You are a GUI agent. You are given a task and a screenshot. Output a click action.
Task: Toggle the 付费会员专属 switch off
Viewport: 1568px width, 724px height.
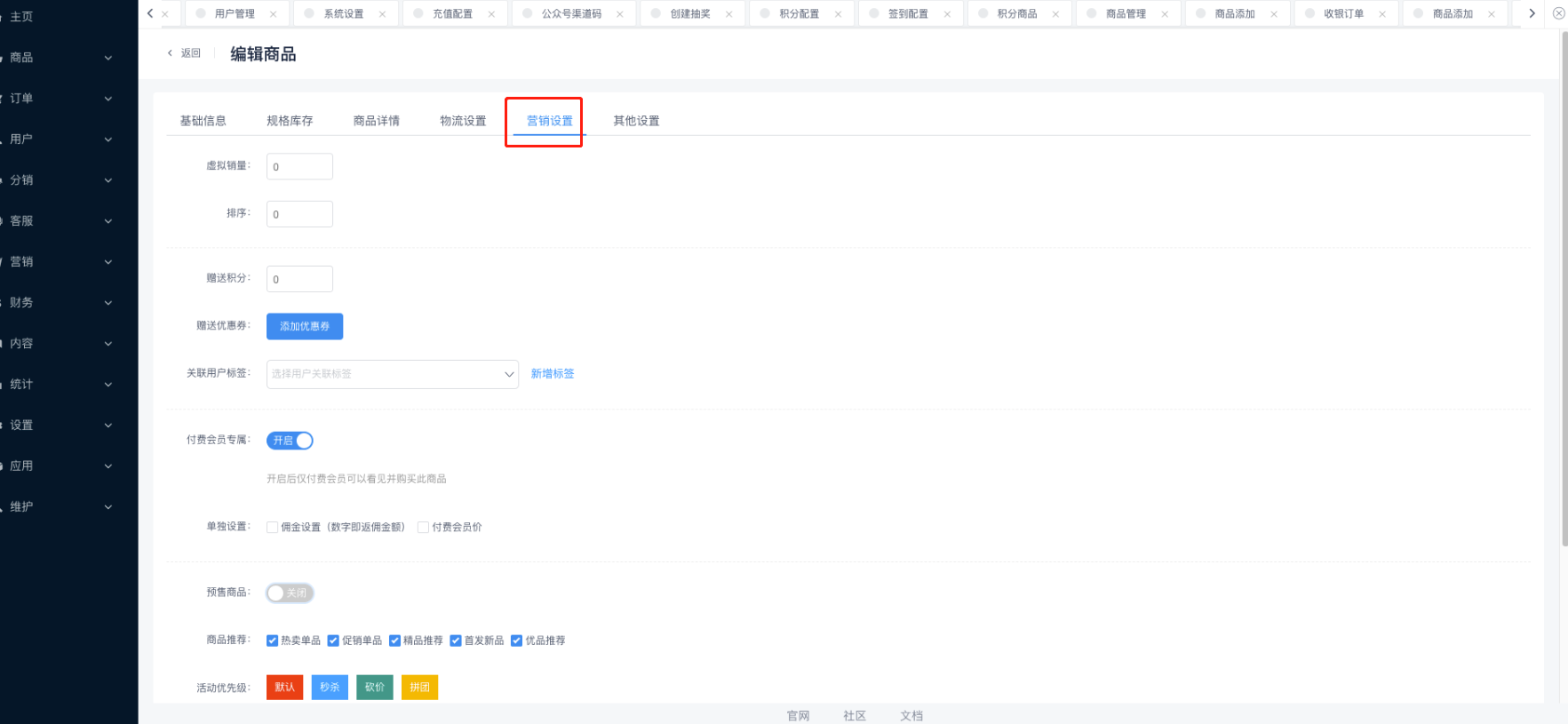(x=290, y=441)
